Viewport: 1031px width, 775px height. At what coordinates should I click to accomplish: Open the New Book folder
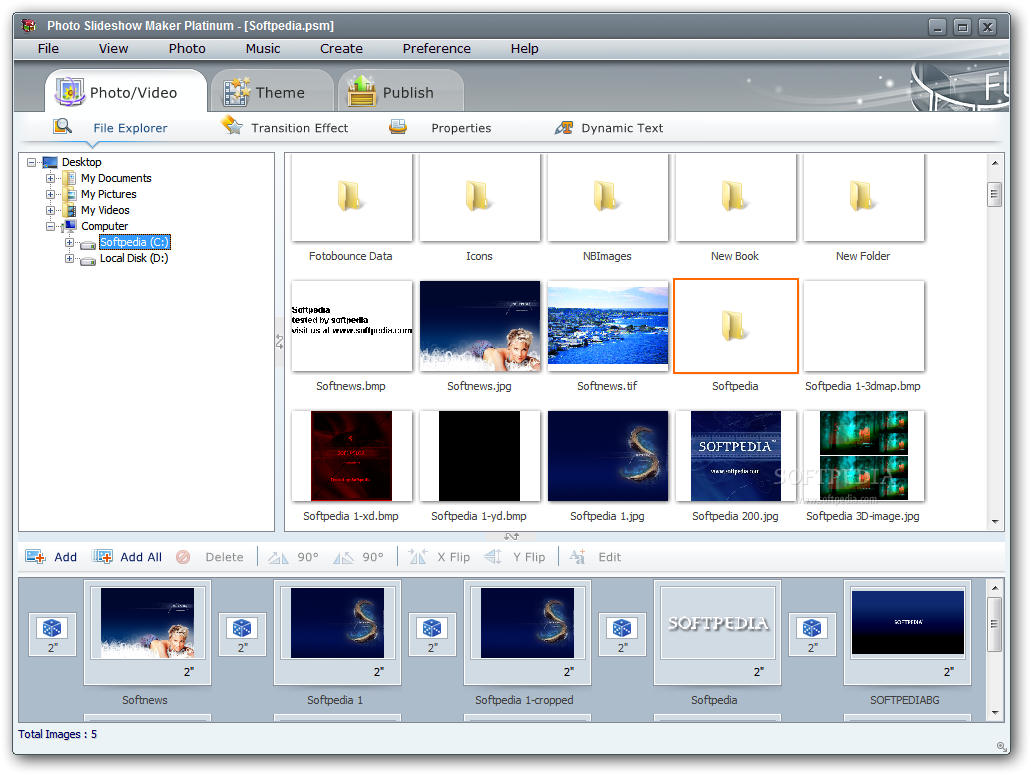[735, 197]
